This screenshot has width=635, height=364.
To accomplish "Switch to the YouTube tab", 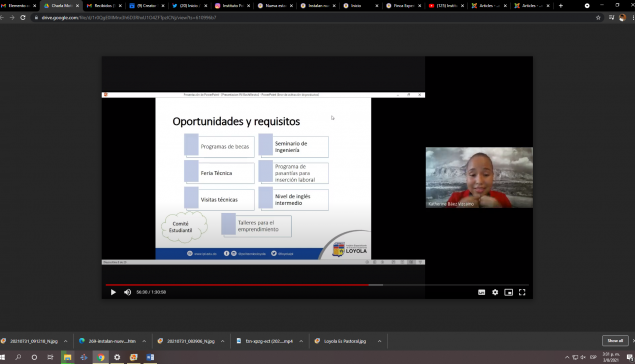I will click(x=446, y=6).
